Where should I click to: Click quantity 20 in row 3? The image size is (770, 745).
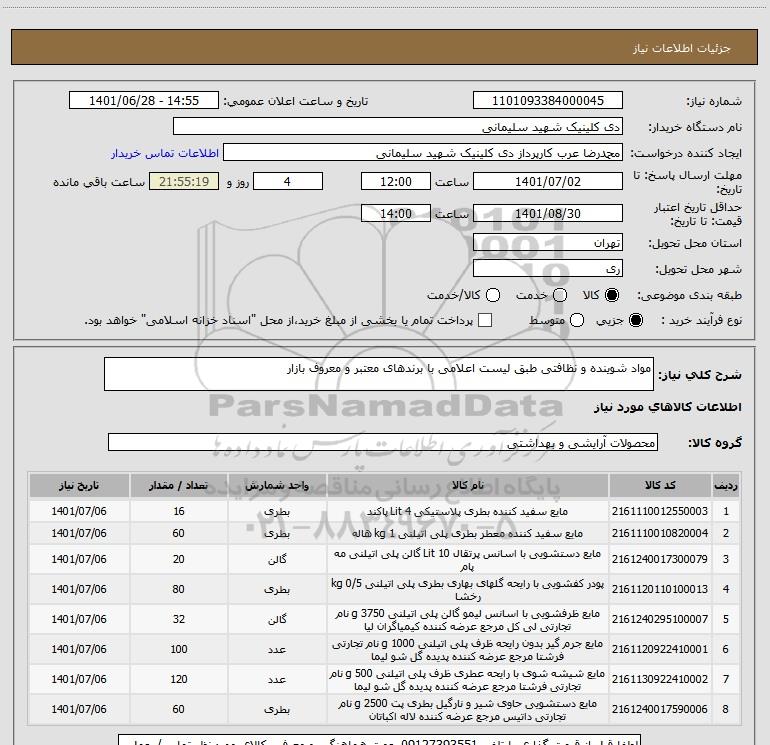coord(179,559)
